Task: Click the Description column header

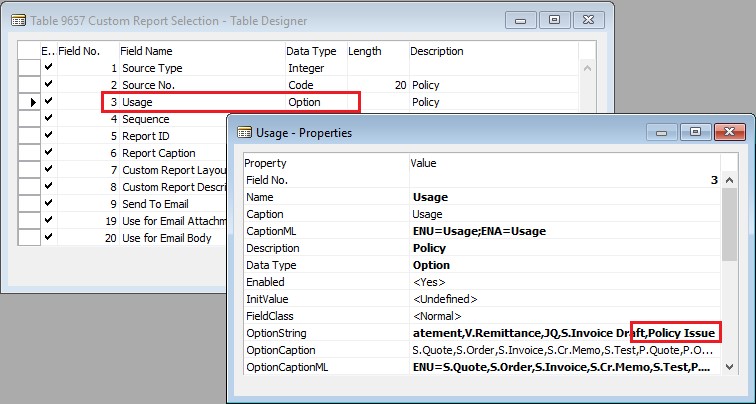Action: [x=436, y=51]
